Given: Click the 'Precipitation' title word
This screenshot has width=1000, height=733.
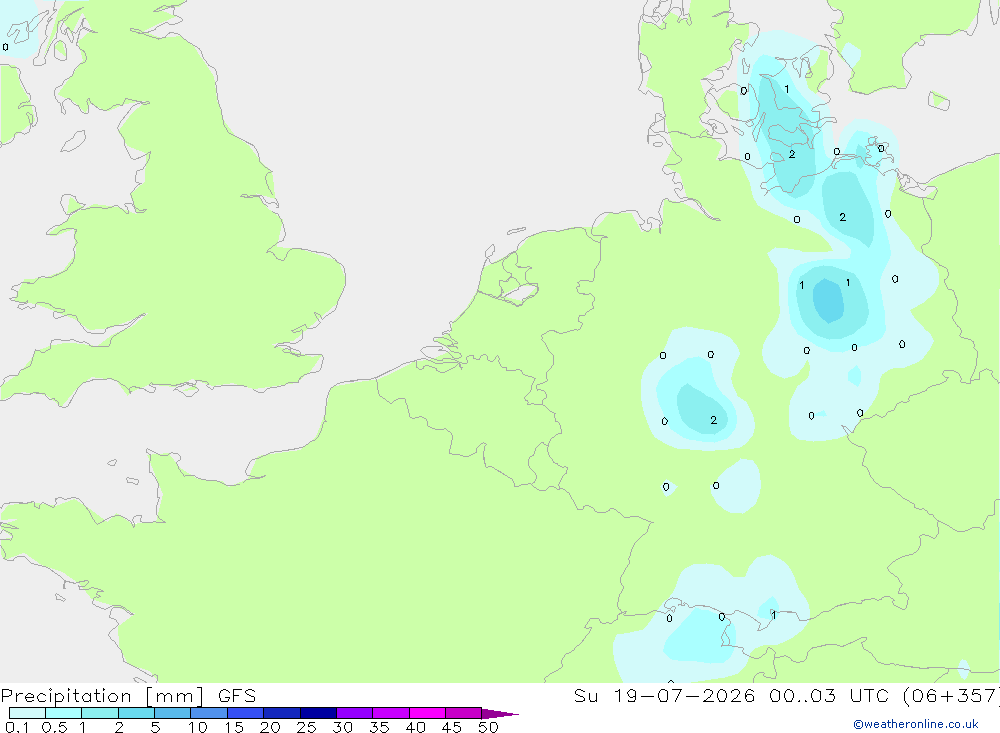Looking at the screenshot, I should coord(66,696).
